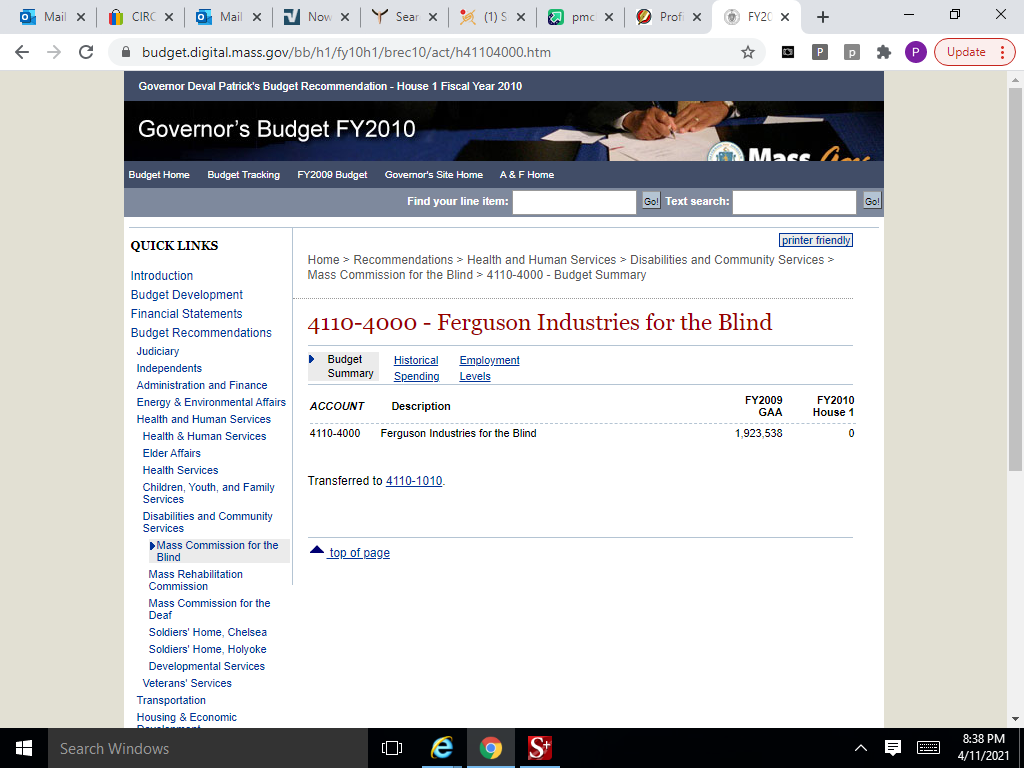
Task: Open Mass Rehabilitation Commission link
Action: click(x=195, y=580)
